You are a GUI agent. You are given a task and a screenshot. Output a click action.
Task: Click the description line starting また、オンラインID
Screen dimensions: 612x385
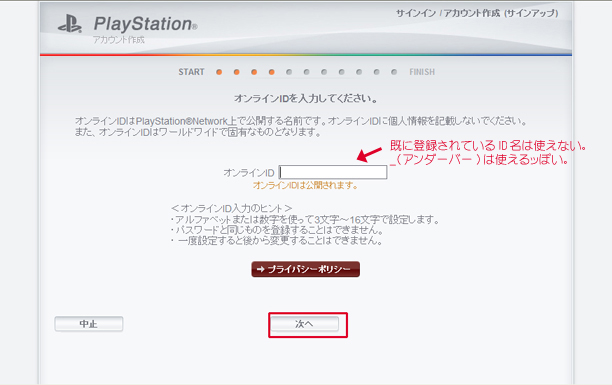pyautogui.click(x=198, y=132)
